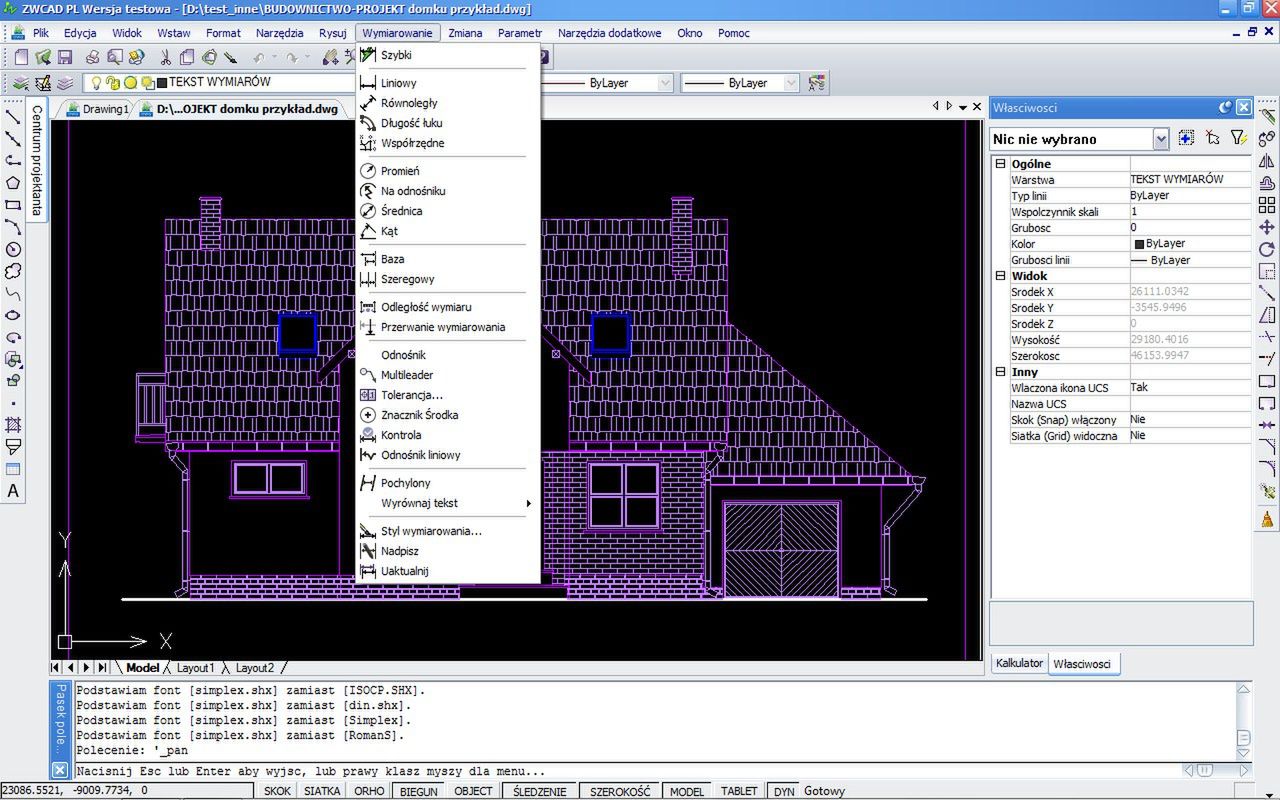1280x800 pixels.
Task: Click MODEL button in status bar
Action: [687, 791]
